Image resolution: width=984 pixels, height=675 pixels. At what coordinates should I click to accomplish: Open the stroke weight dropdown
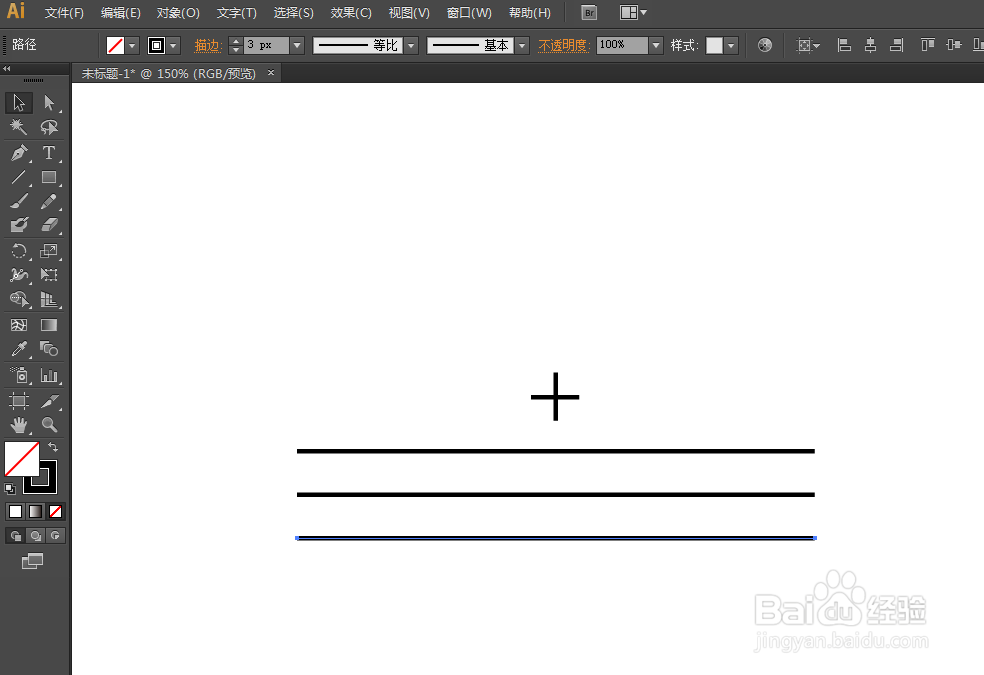click(x=296, y=45)
